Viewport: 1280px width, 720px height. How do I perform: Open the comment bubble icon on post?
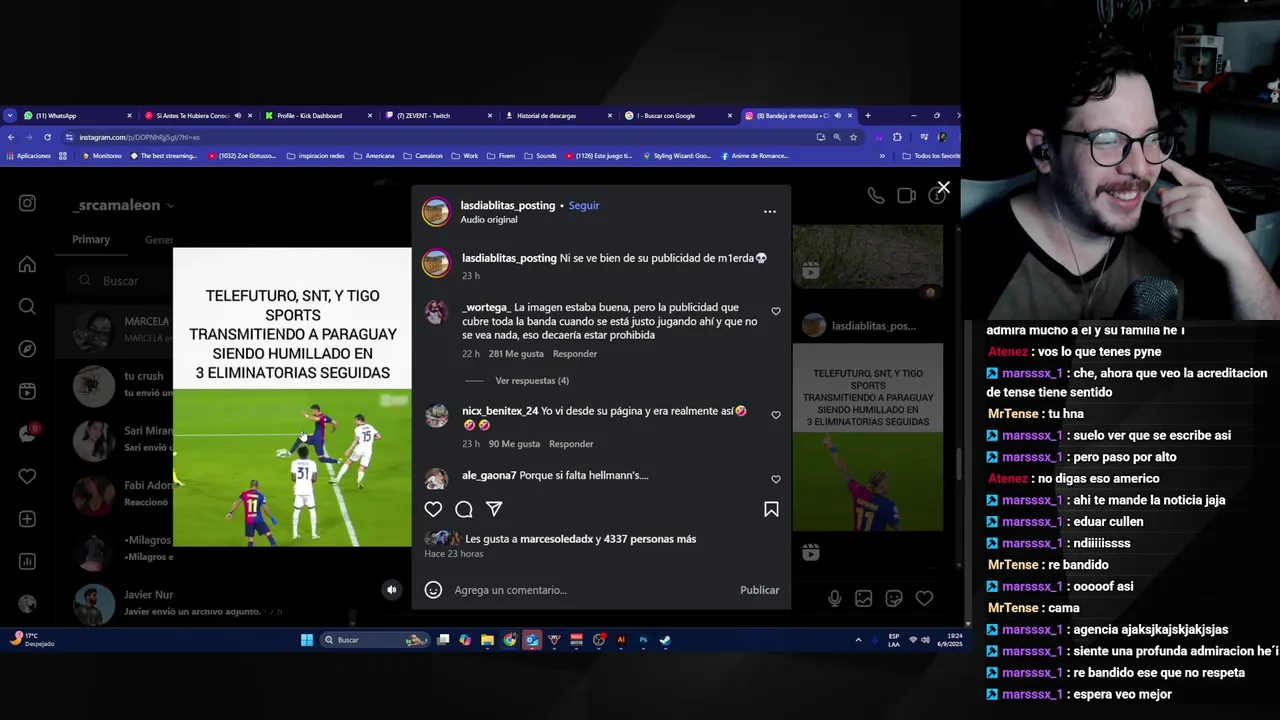[x=464, y=509]
